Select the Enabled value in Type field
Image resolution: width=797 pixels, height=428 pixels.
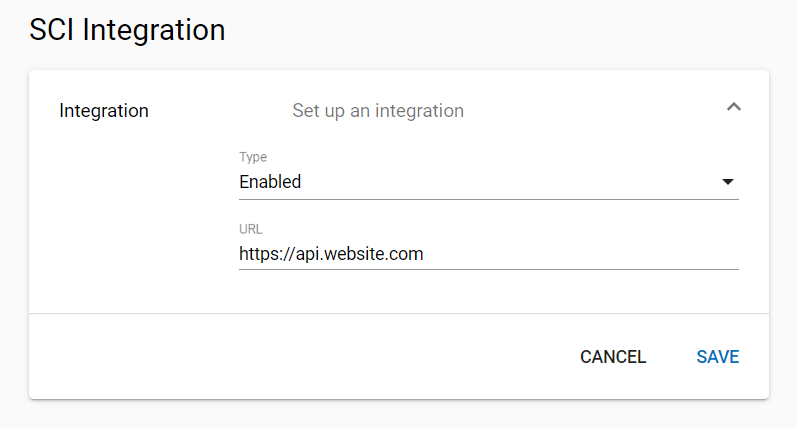[270, 181]
